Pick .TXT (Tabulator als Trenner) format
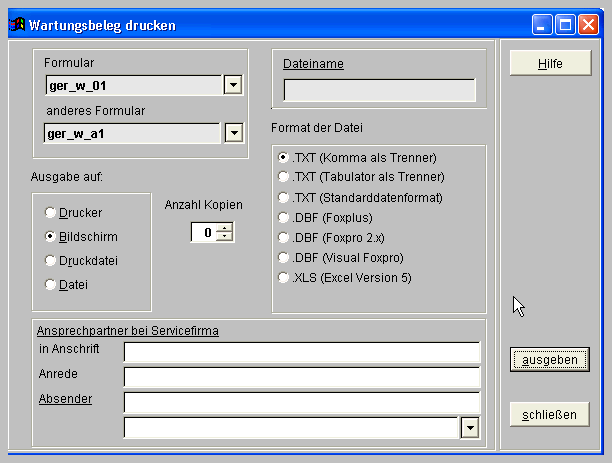Image resolution: width=612 pixels, height=463 pixels. pos(284,177)
